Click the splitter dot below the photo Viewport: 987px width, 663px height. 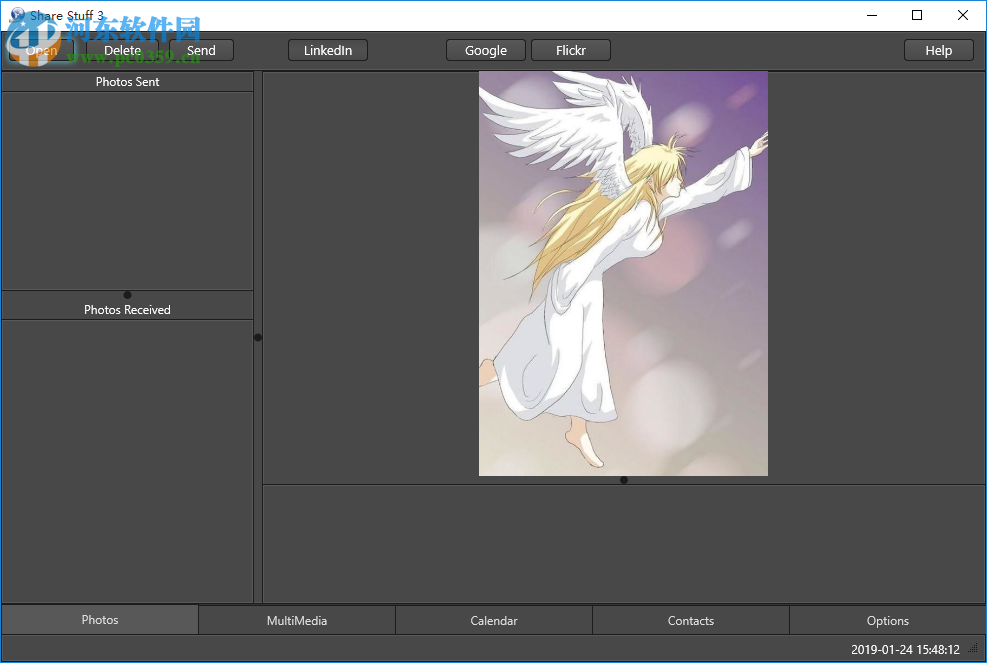(x=624, y=480)
